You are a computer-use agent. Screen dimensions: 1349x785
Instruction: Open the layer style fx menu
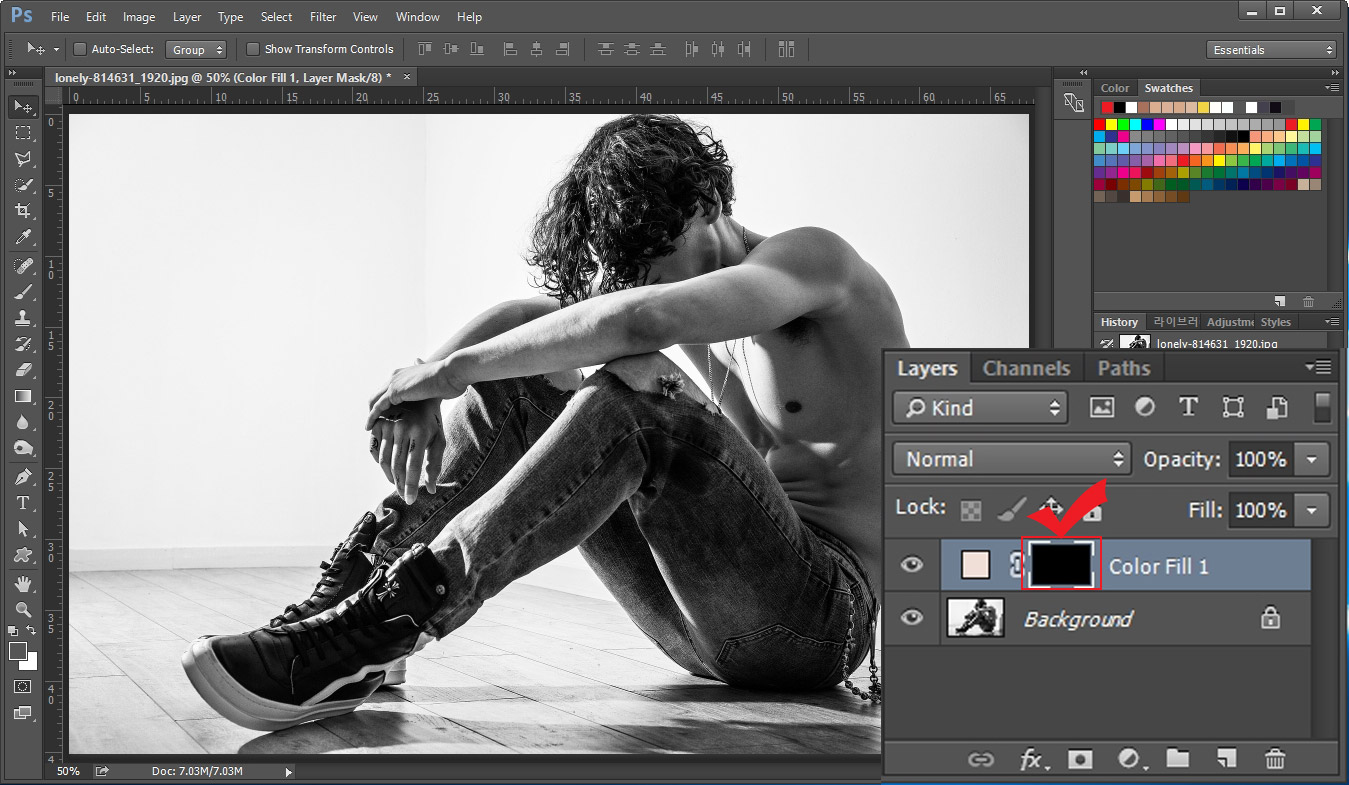click(1033, 759)
